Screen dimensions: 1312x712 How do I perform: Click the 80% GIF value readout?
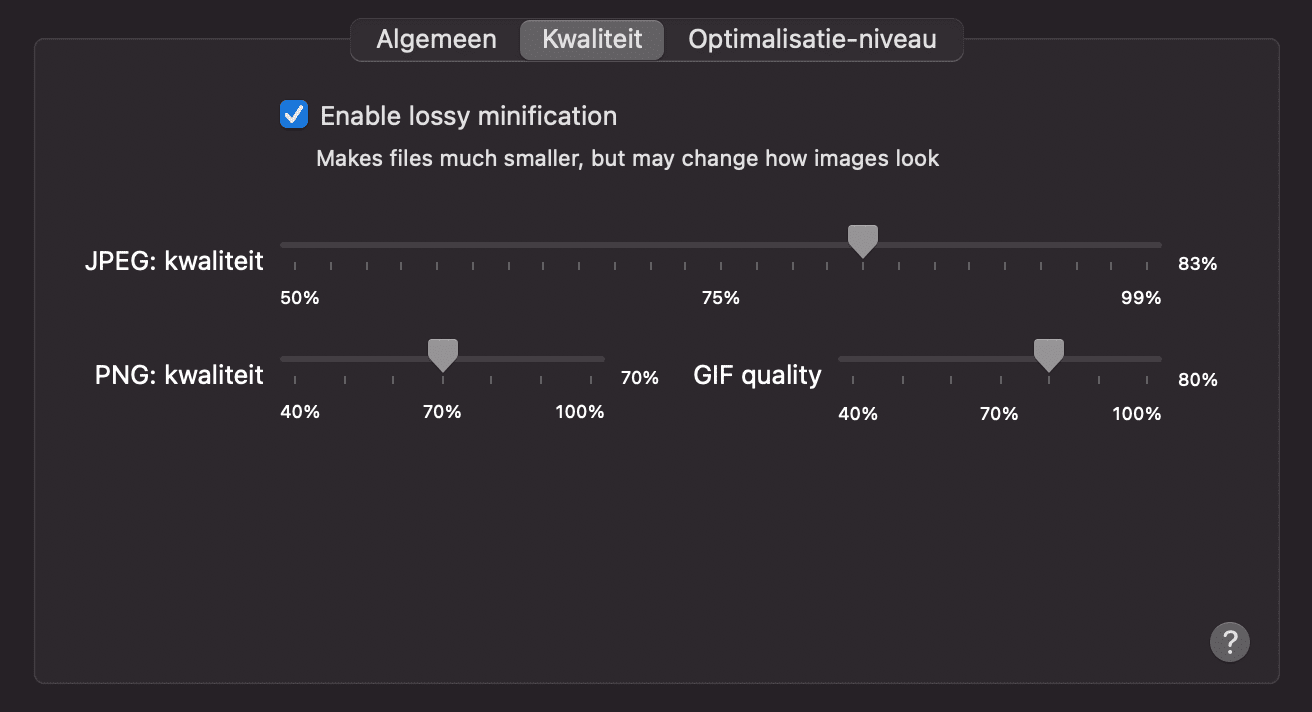(1197, 380)
